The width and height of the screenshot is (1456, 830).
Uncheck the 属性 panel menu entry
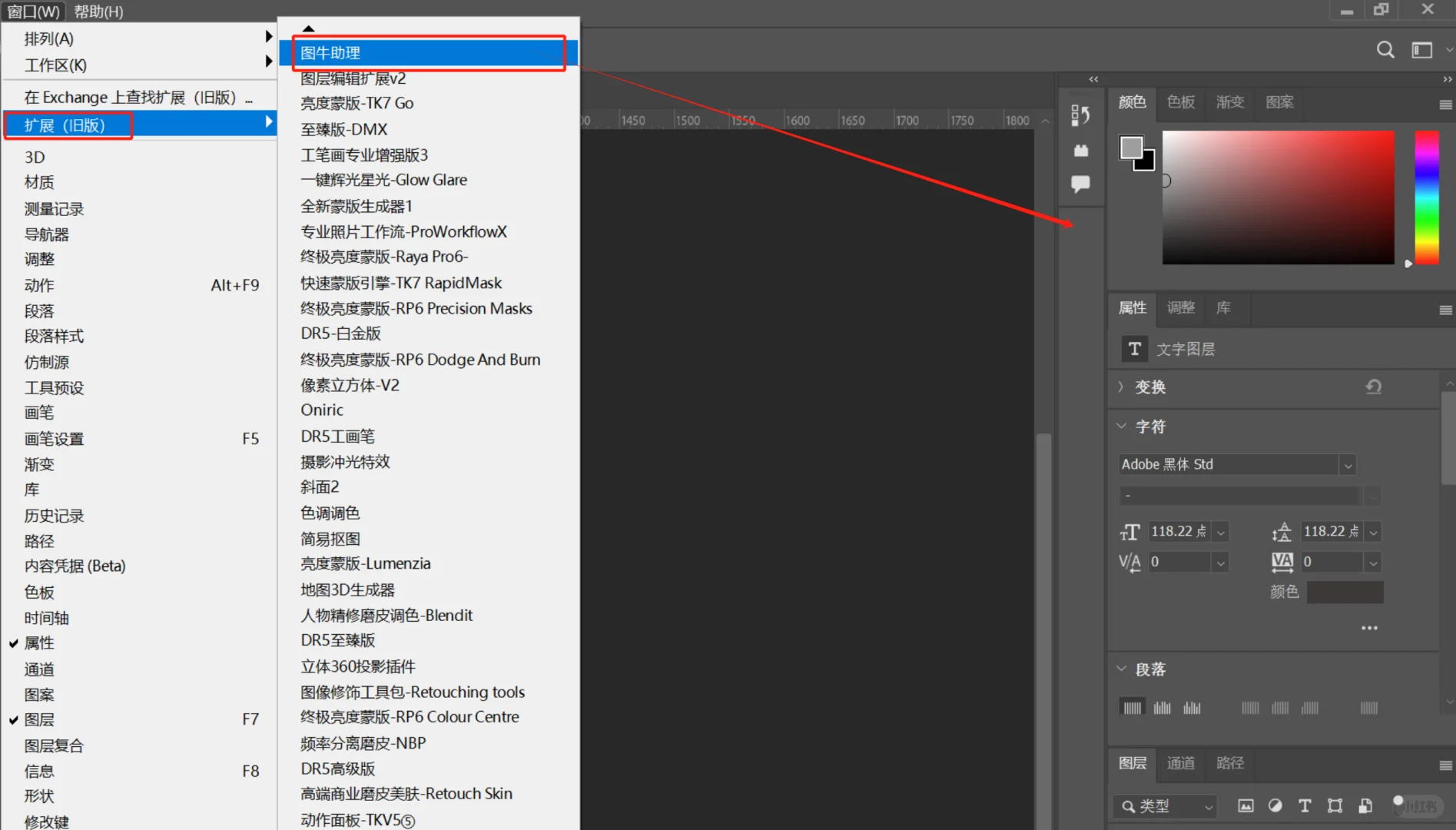click(139, 643)
